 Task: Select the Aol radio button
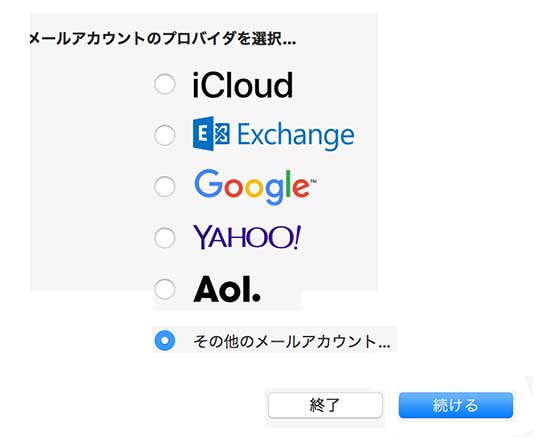click(x=165, y=289)
